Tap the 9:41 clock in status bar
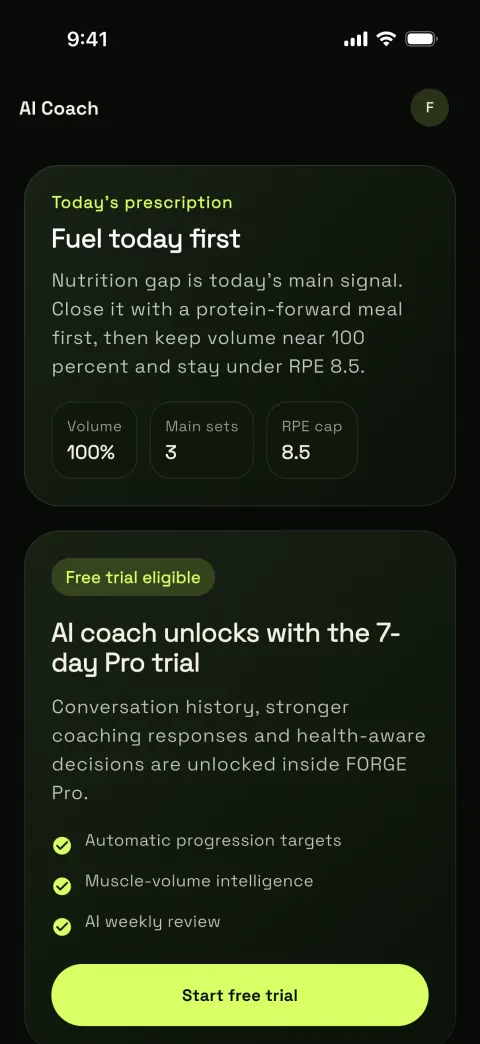Viewport: 480px width, 1044px height. tap(87, 39)
